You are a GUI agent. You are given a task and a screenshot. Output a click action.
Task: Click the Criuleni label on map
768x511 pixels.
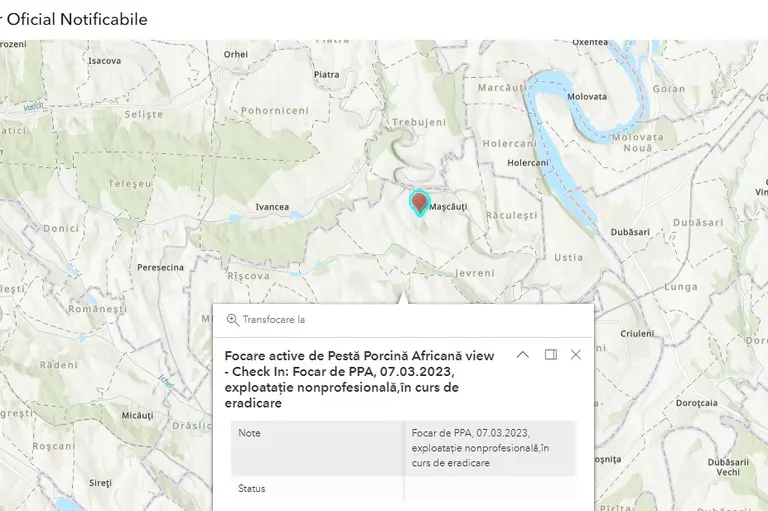[x=637, y=334]
